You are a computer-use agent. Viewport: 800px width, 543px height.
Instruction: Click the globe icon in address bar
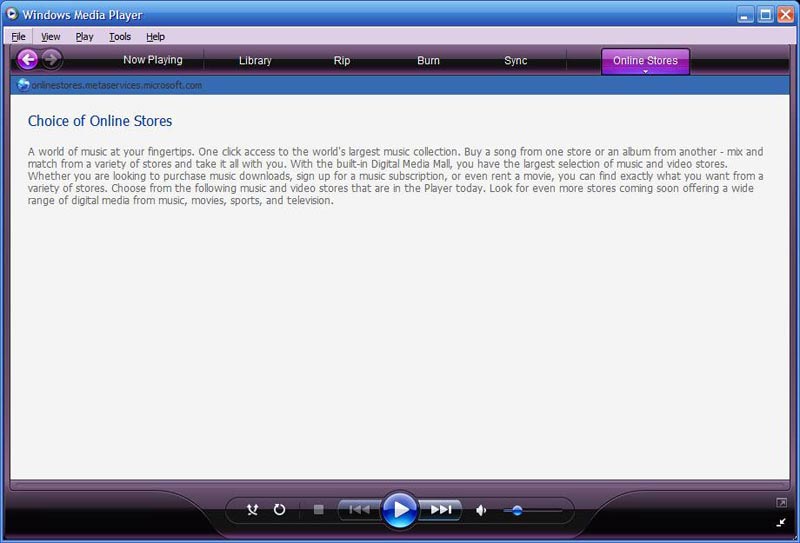click(23, 85)
